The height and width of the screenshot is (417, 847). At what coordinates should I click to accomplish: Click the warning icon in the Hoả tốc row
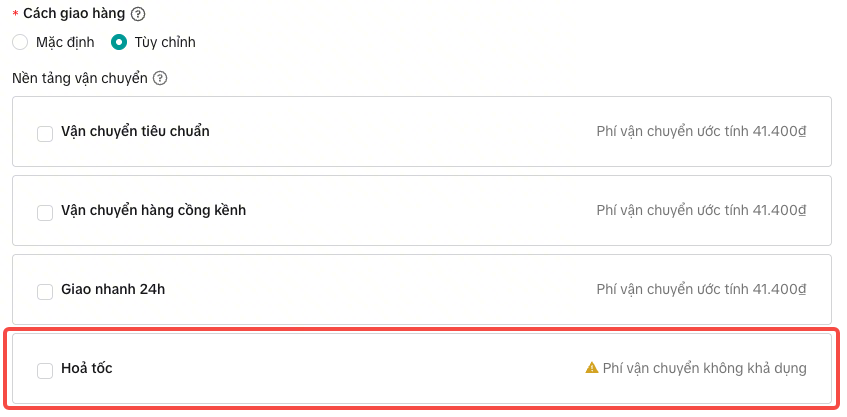[591, 368]
